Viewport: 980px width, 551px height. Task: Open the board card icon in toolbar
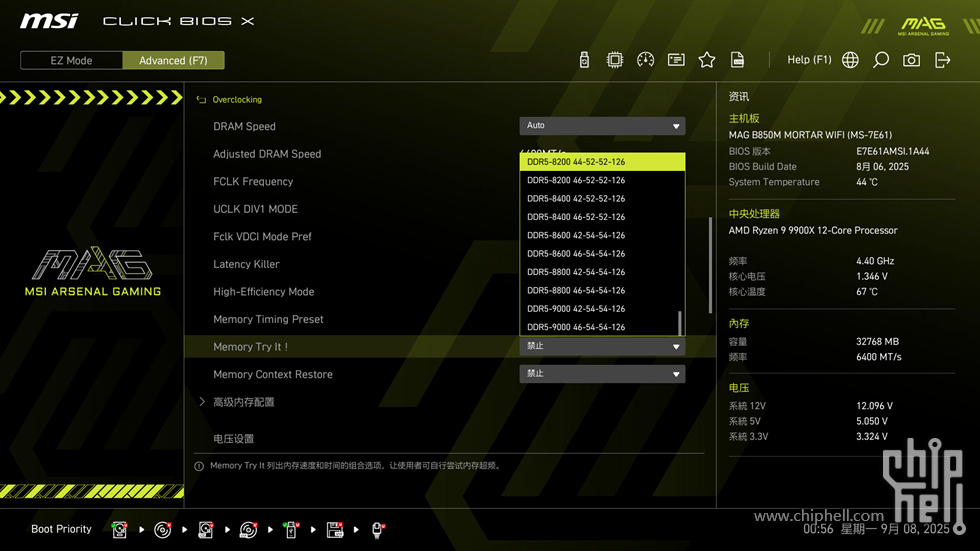tap(676, 60)
